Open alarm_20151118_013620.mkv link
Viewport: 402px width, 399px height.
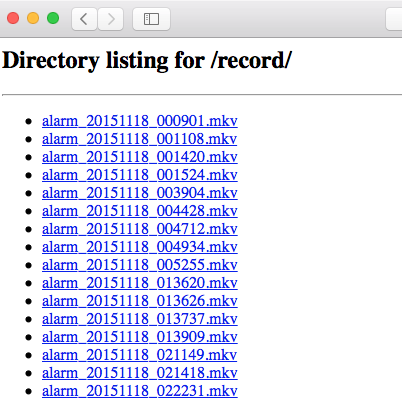(140, 283)
